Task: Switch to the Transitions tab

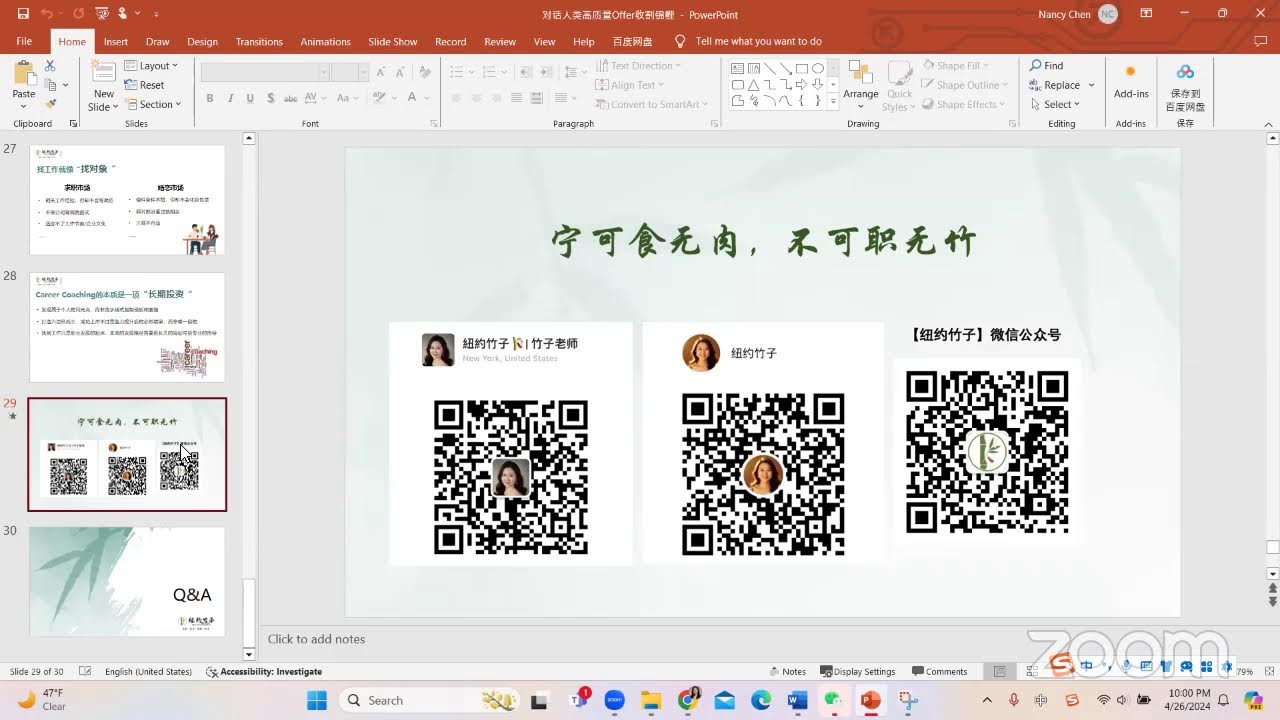Action: 259,42
